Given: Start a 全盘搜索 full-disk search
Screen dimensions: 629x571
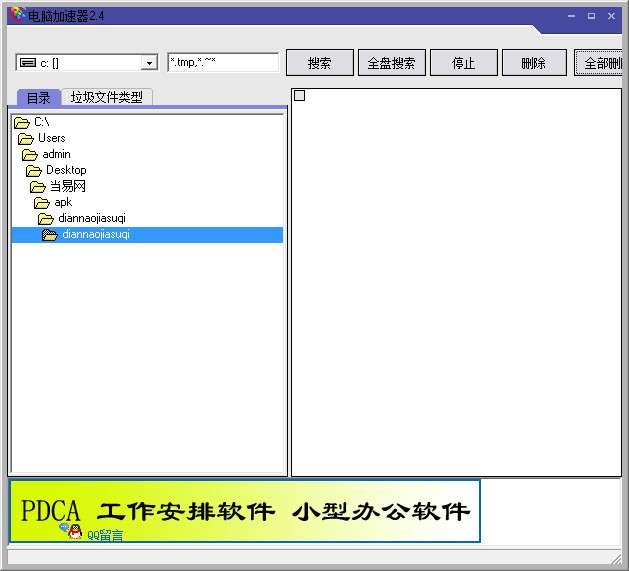Looking at the screenshot, I should 392,63.
